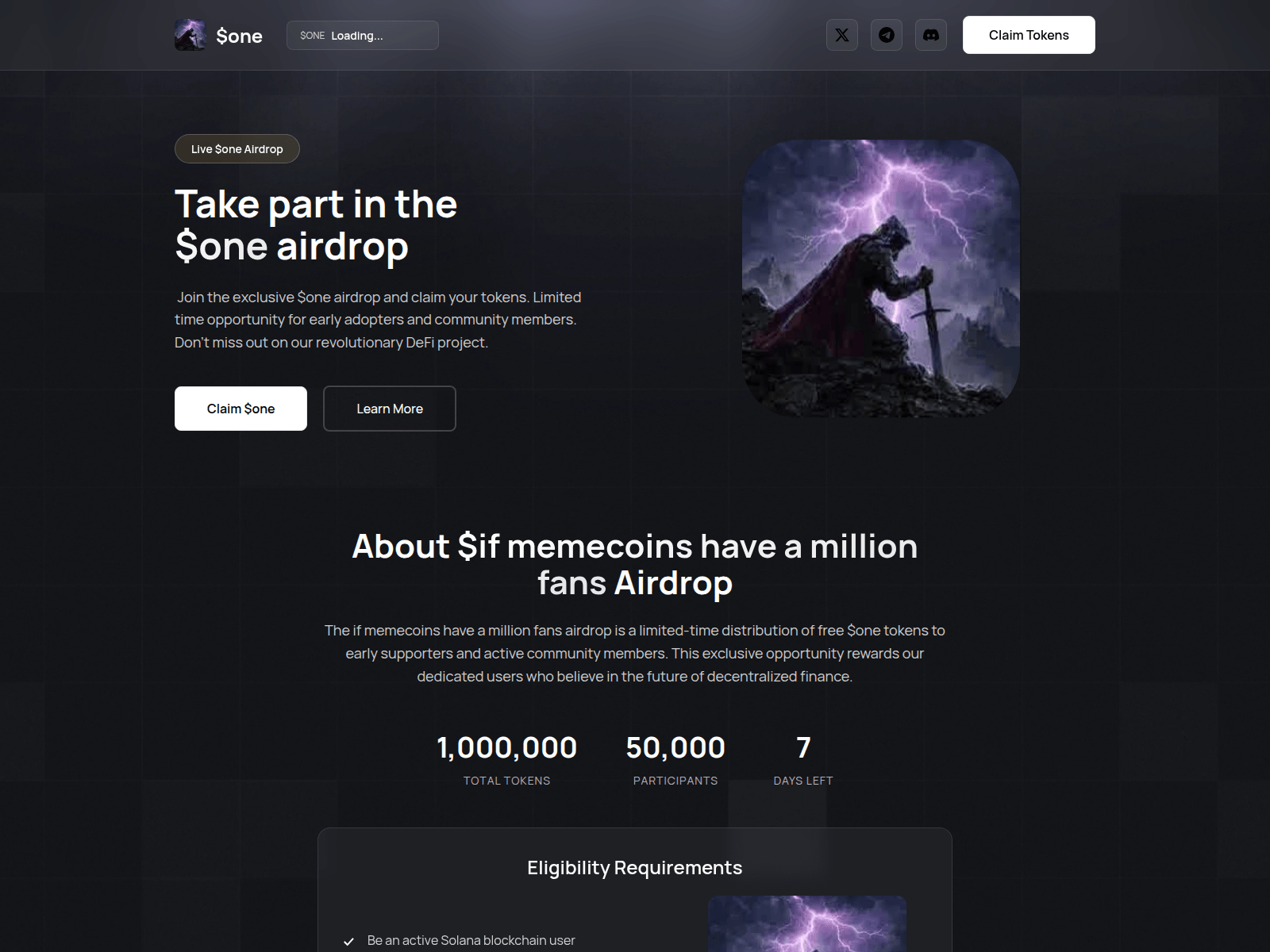Image resolution: width=1270 pixels, height=952 pixels.
Task: Open the Discord server icon
Action: tap(930, 35)
